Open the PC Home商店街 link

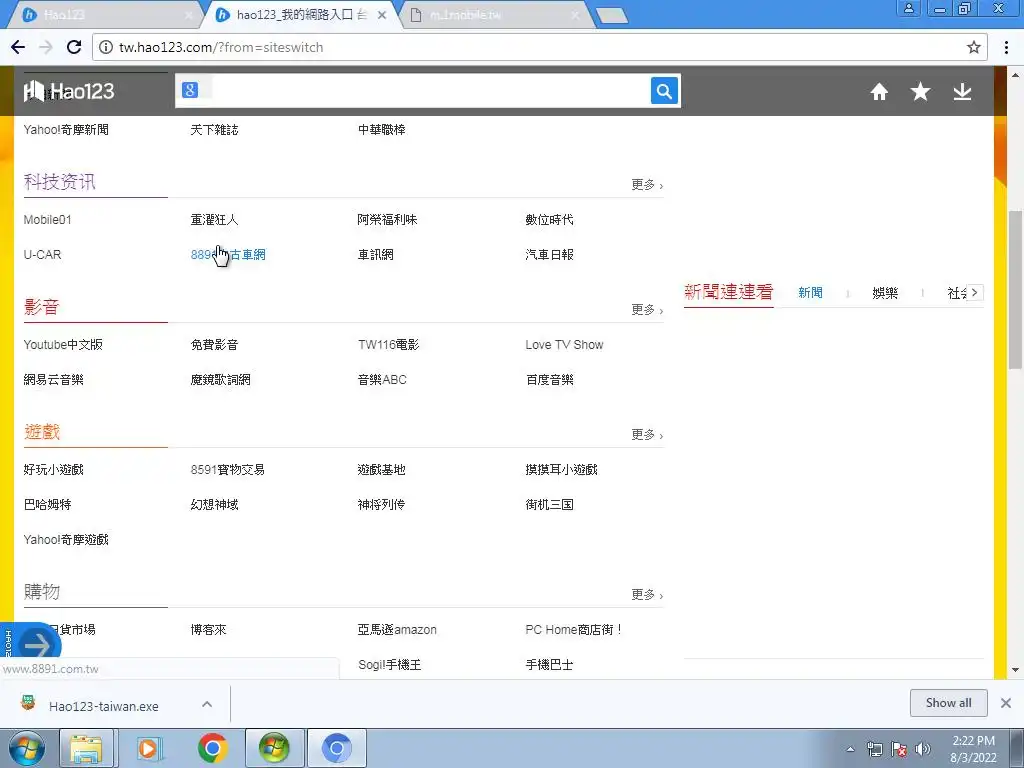(x=573, y=630)
